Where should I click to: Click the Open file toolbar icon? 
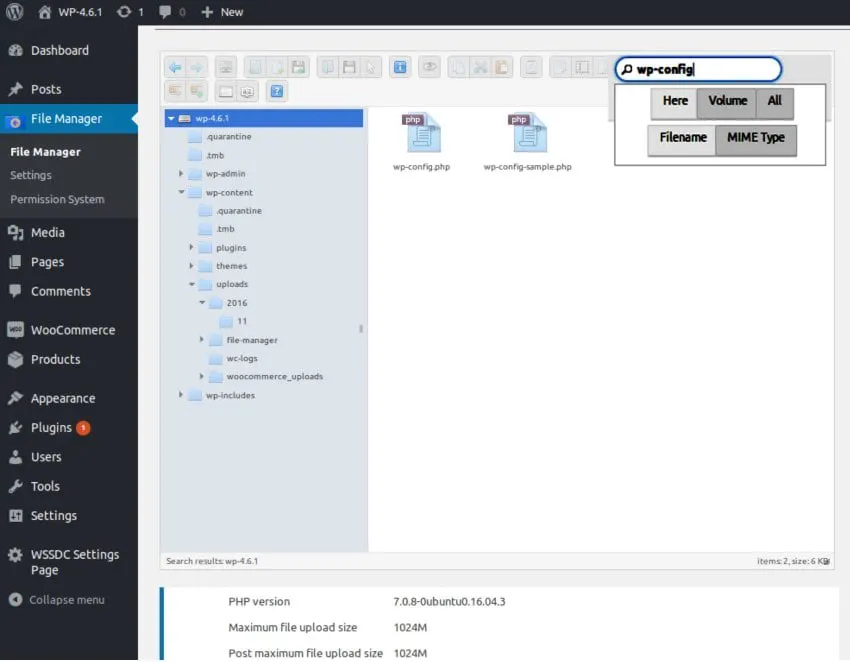[328, 67]
